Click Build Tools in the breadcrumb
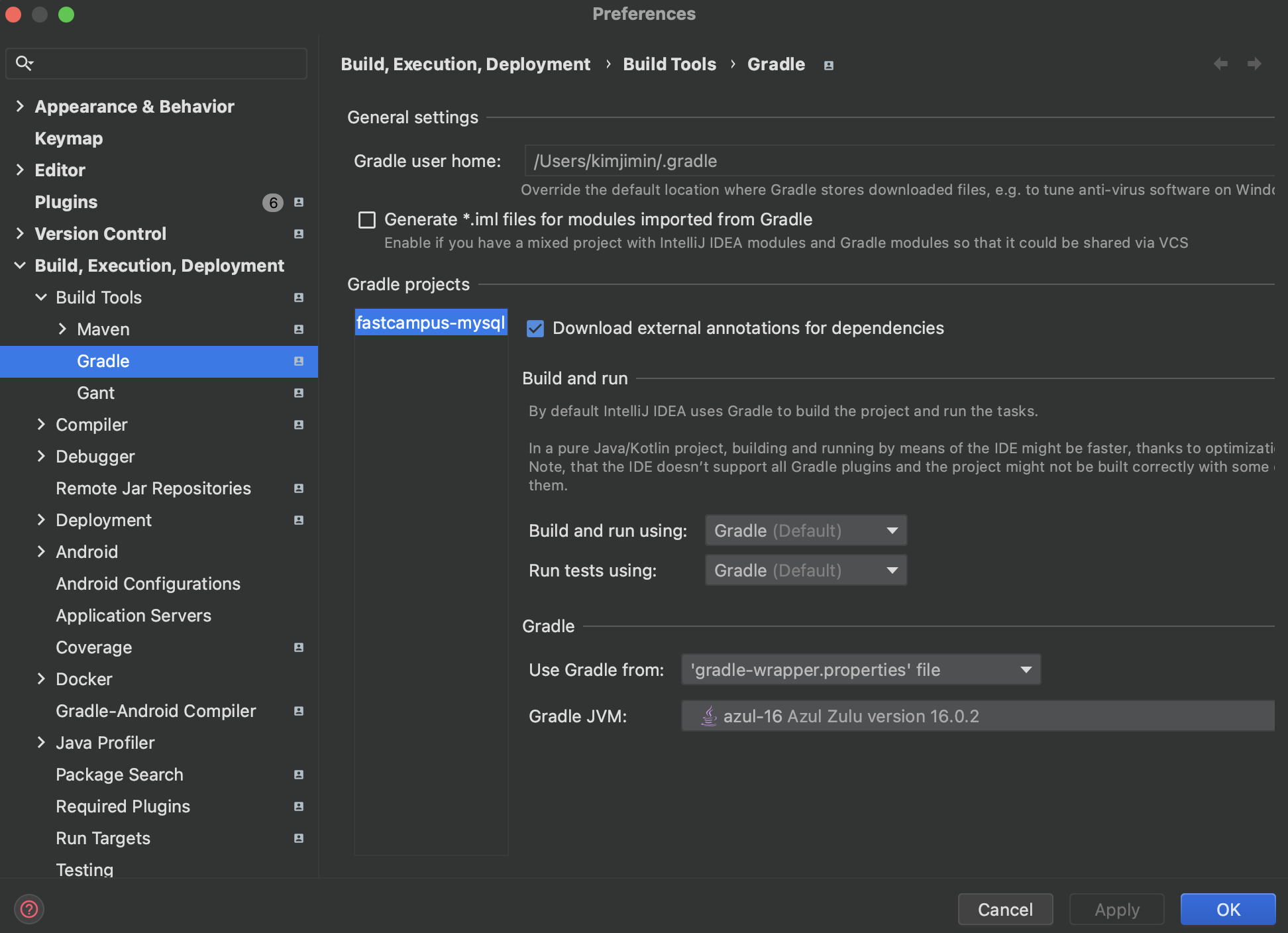Screen dimensions: 1288x933 [669, 64]
